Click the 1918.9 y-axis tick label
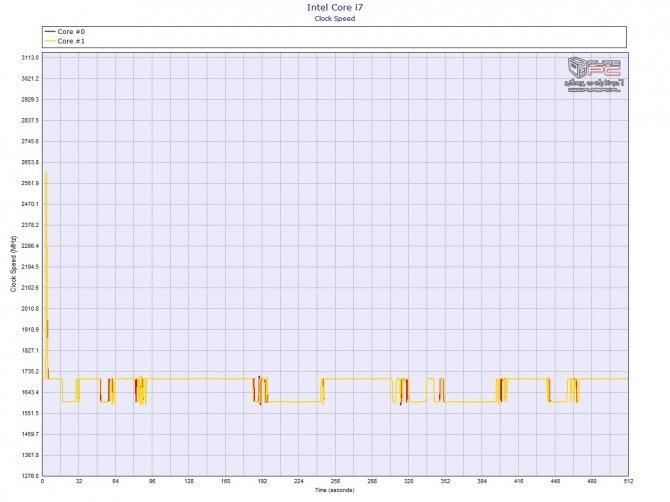The image size is (670, 502). pos(30,330)
